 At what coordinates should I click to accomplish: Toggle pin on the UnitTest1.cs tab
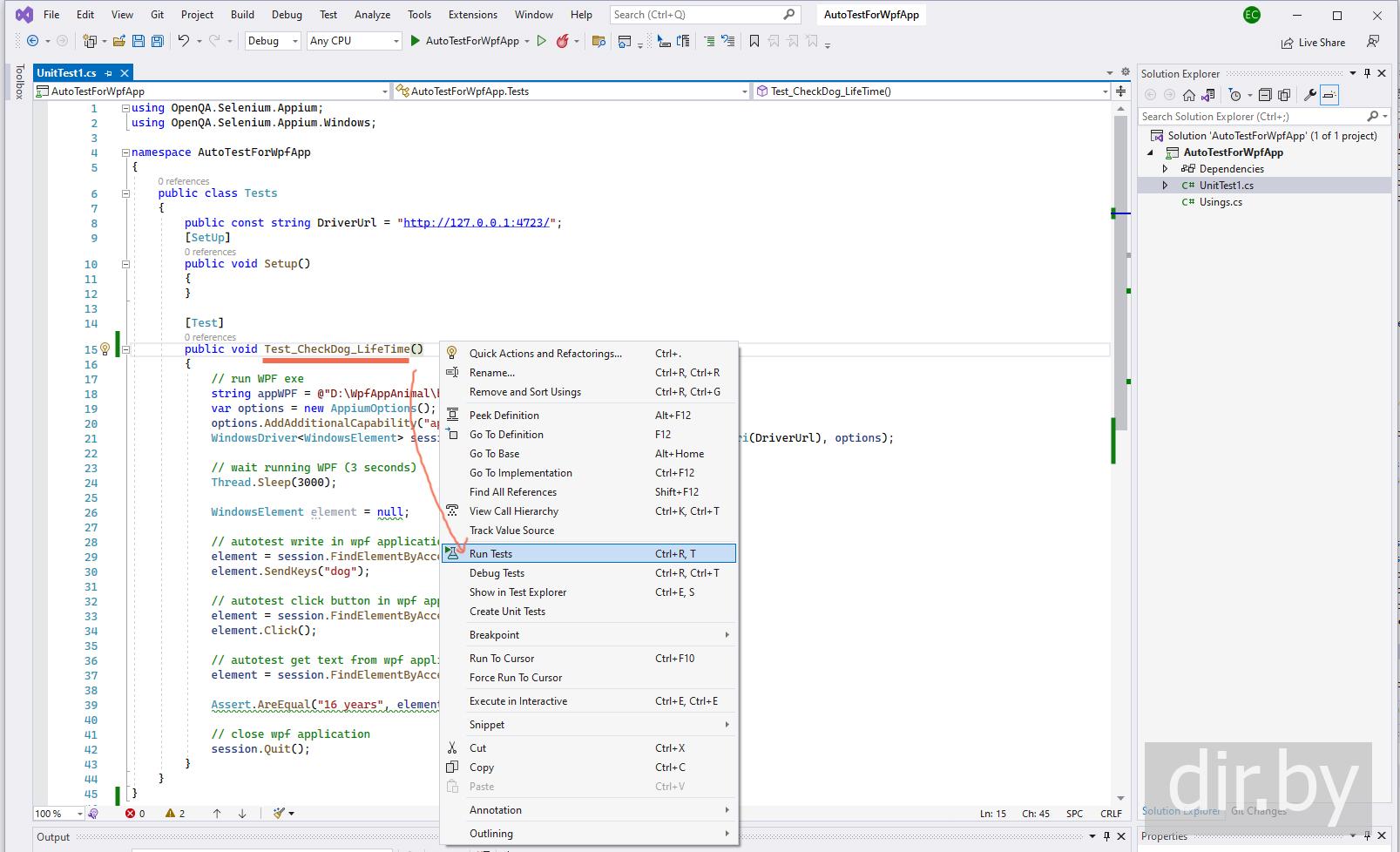(109, 73)
